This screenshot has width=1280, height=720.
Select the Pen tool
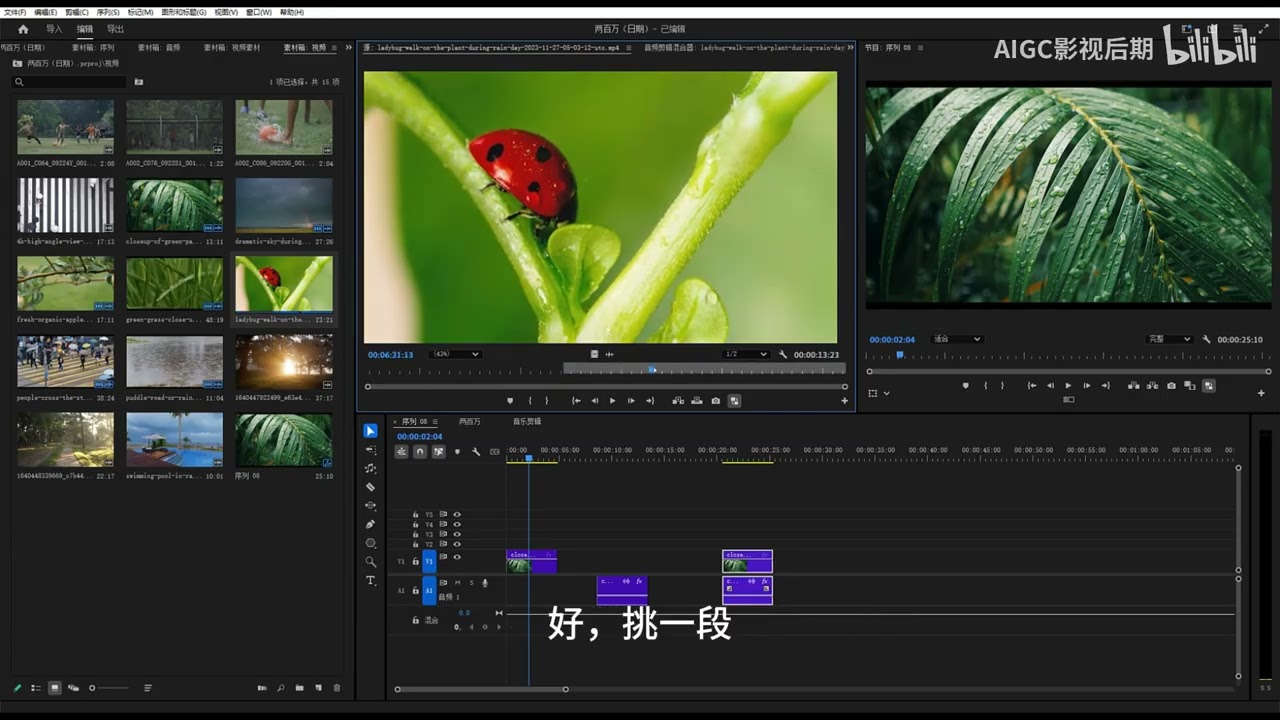point(370,524)
